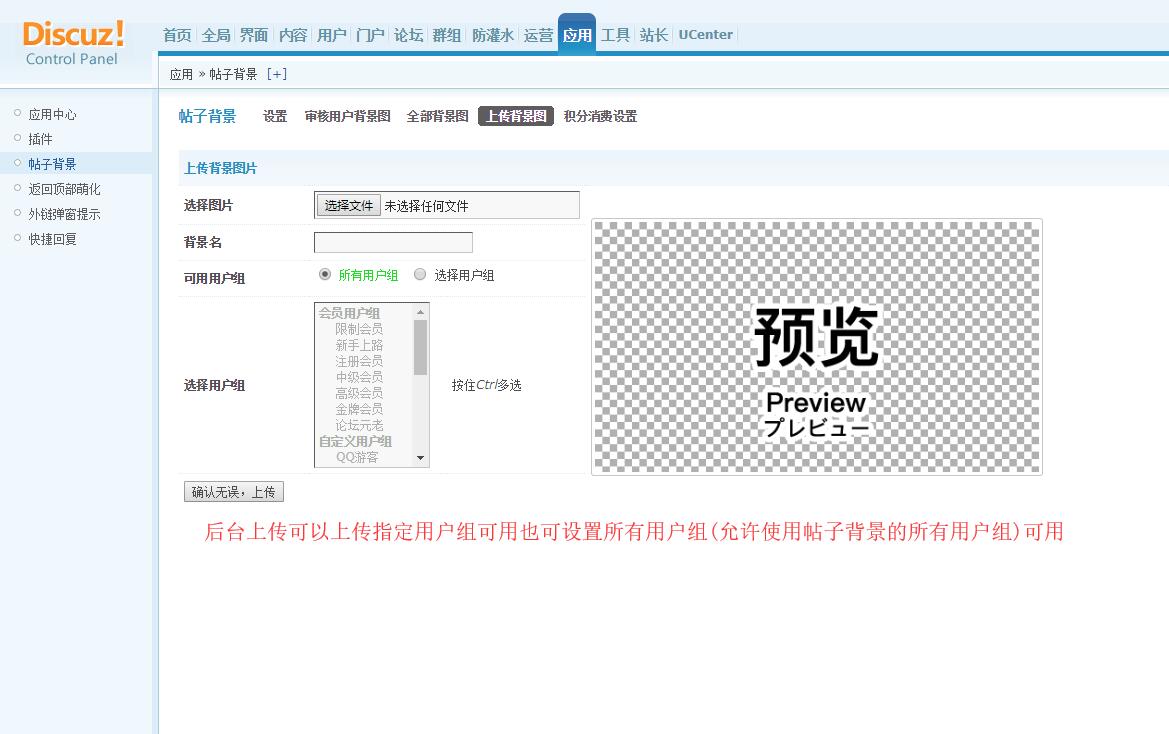This screenshot has height=734, width=1169.
Task: Click the list scrollbar down arrow
Action: 420,458
